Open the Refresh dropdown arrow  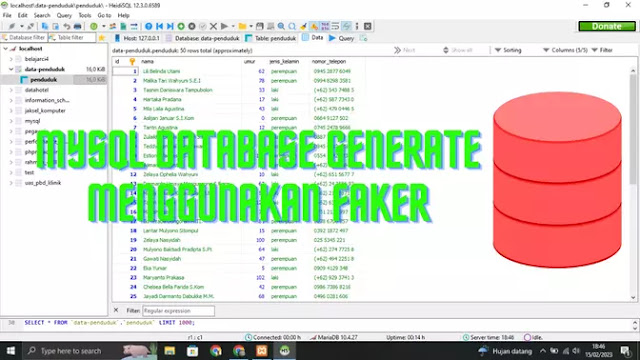pos(103,26)
